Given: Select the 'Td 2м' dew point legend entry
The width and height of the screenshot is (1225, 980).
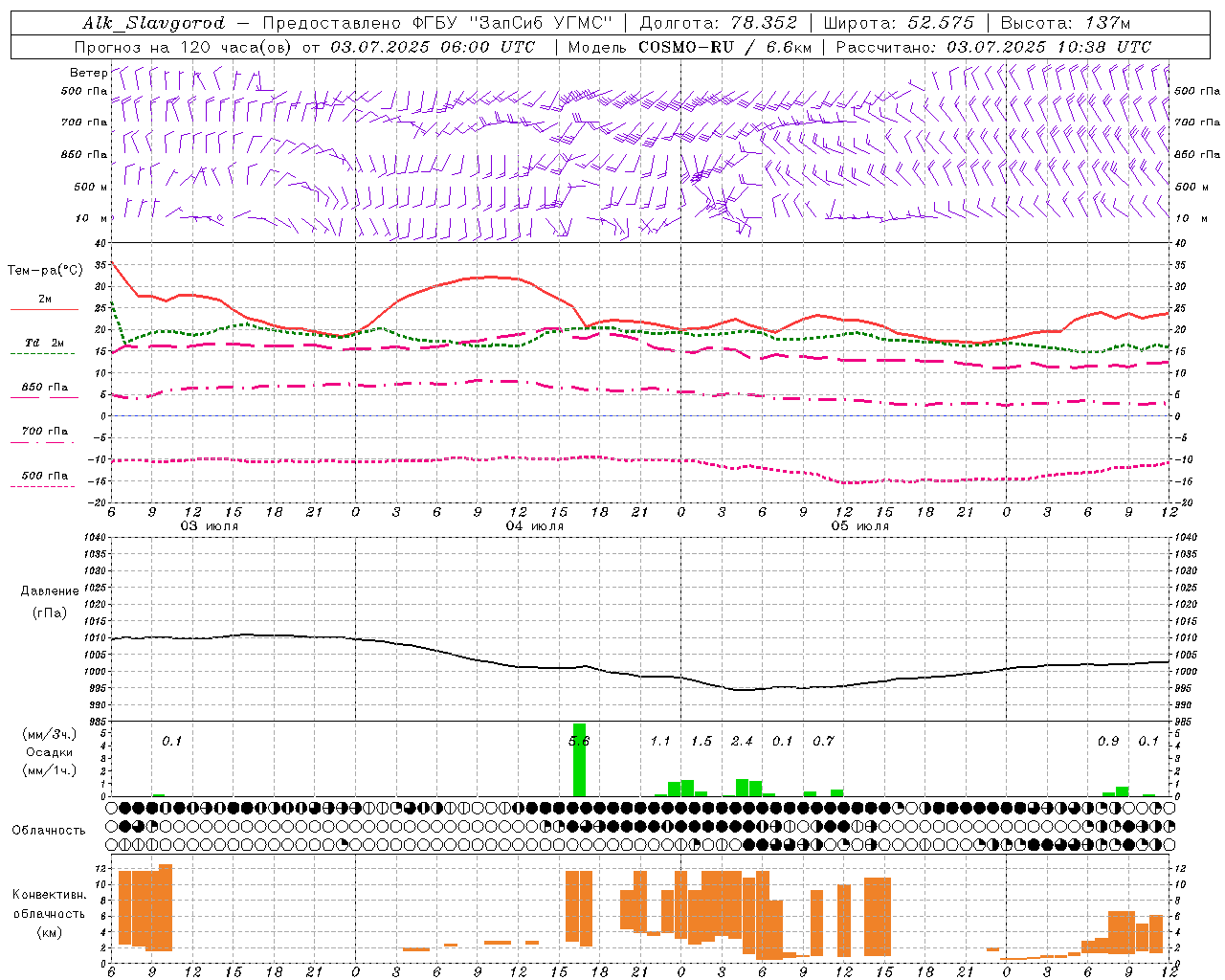Looking at the screenshot, I should [x=45, y=343].
